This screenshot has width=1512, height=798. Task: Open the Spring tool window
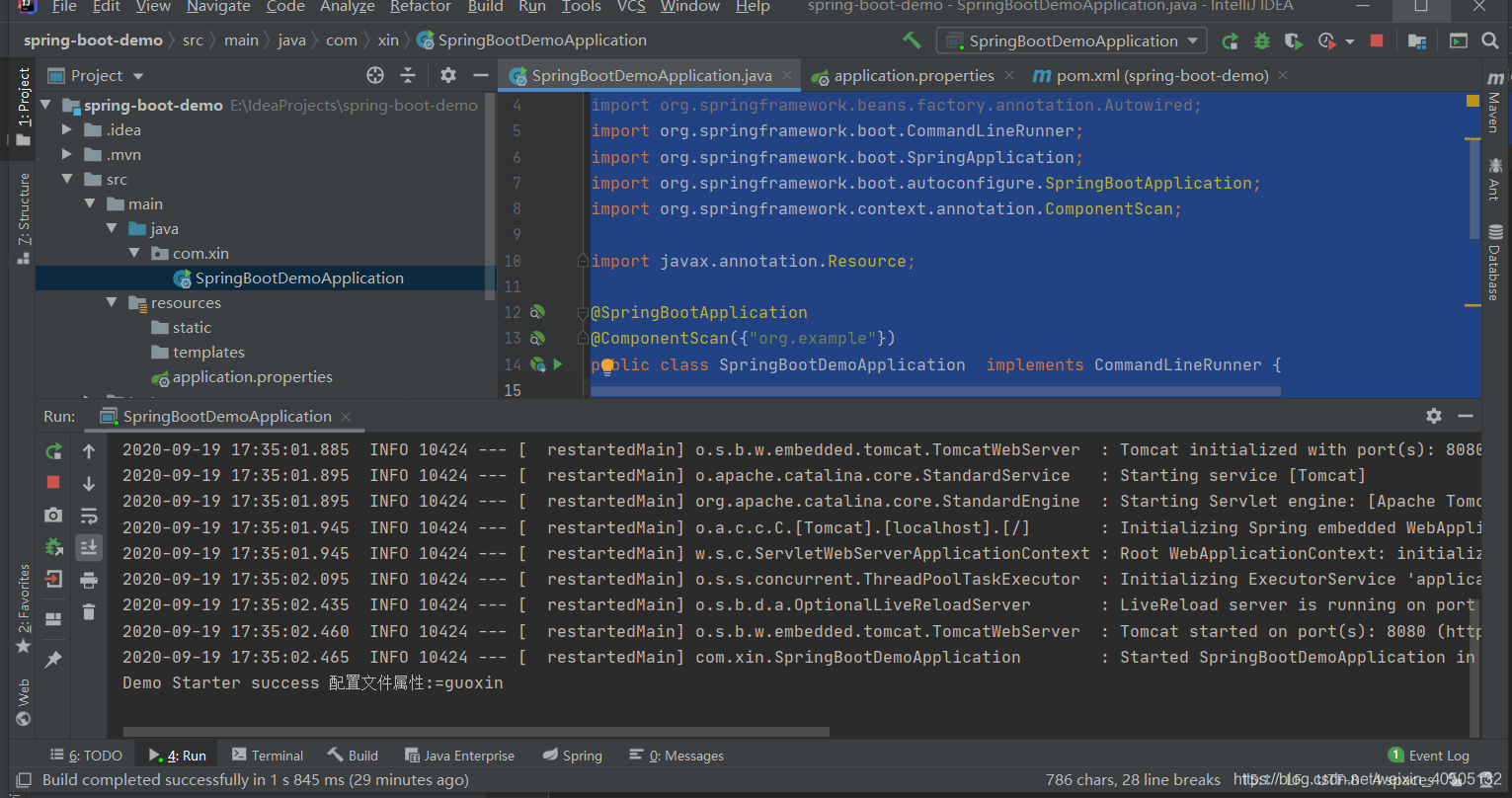(573, 756)
